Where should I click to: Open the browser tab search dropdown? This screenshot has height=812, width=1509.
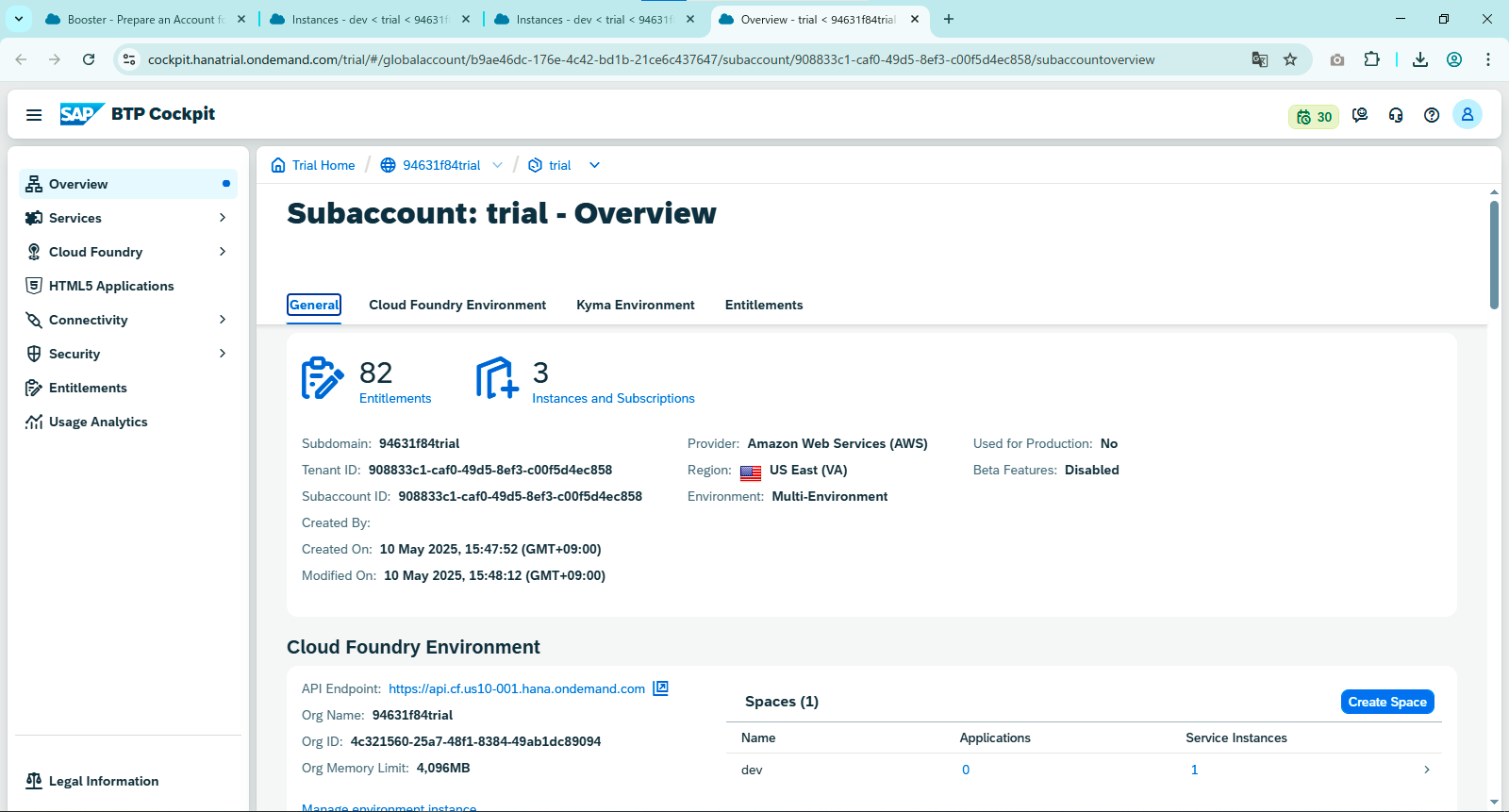click(x=19, y=19)
